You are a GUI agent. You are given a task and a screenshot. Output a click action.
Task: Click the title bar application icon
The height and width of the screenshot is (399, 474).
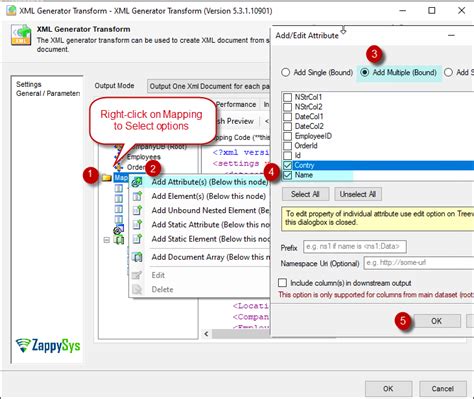(11, 11)
